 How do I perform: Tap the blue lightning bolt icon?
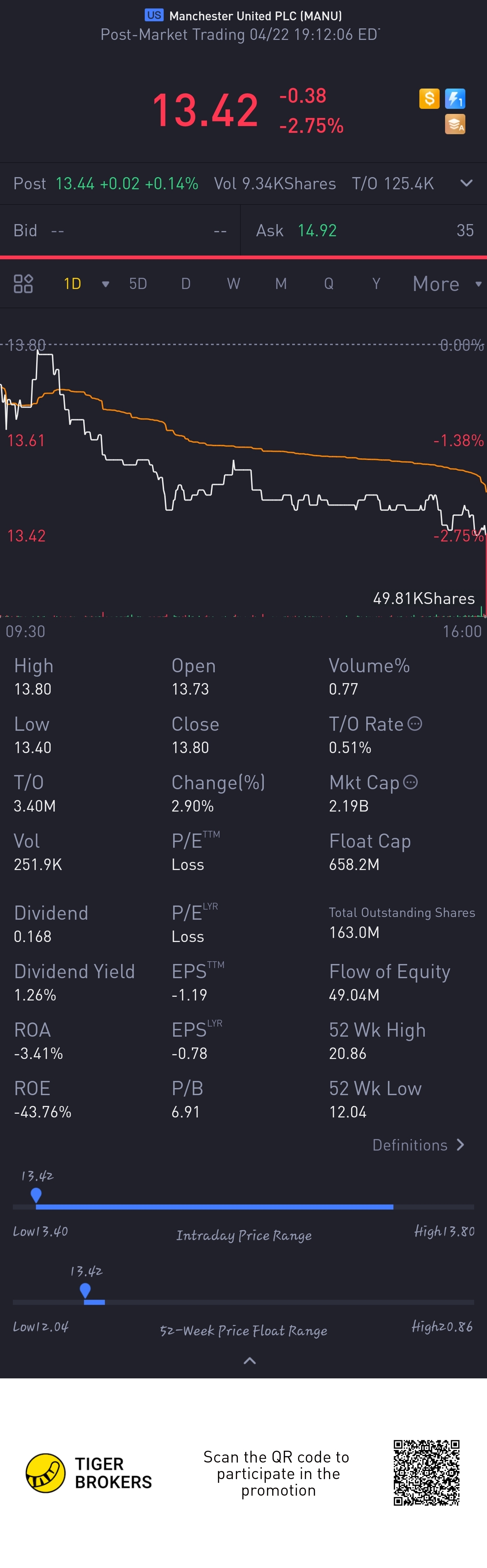(455, 98)
